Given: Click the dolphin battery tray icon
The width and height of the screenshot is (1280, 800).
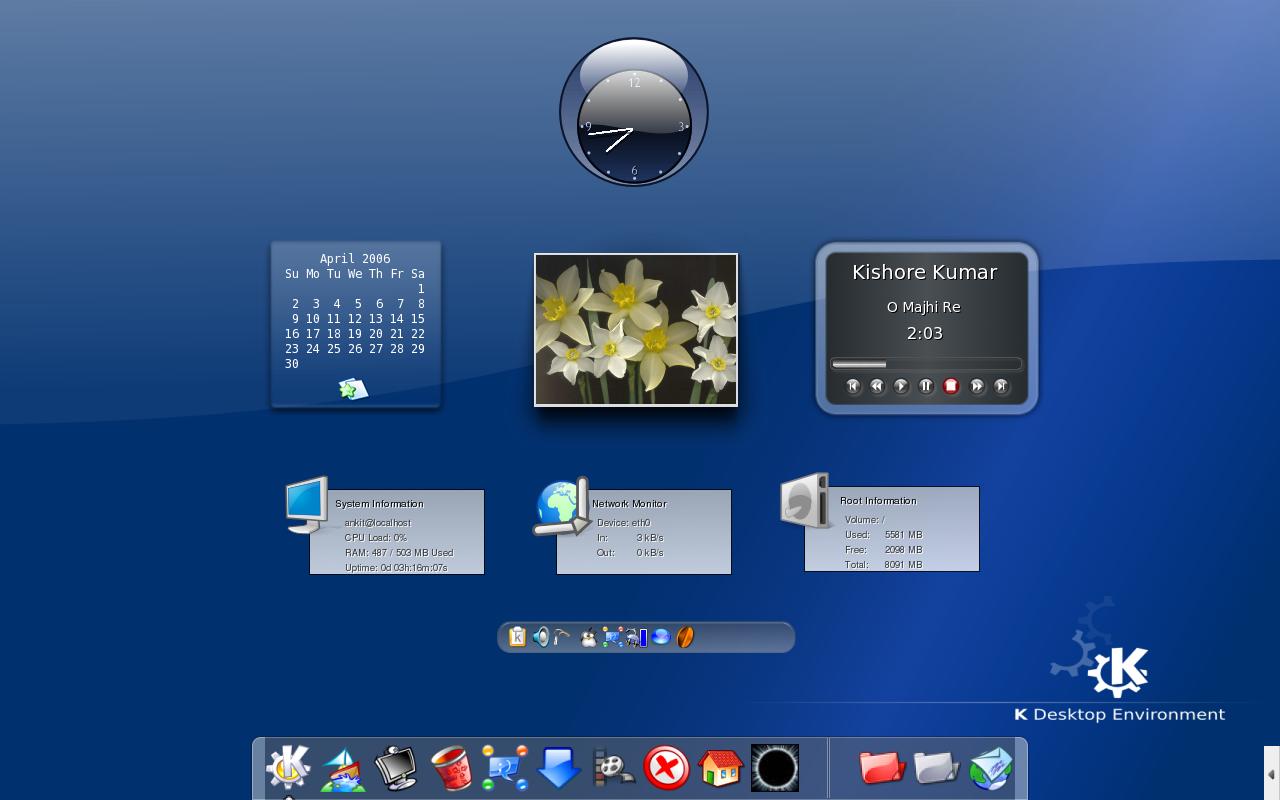Looking at the screenshot, I should pos(637,637).
